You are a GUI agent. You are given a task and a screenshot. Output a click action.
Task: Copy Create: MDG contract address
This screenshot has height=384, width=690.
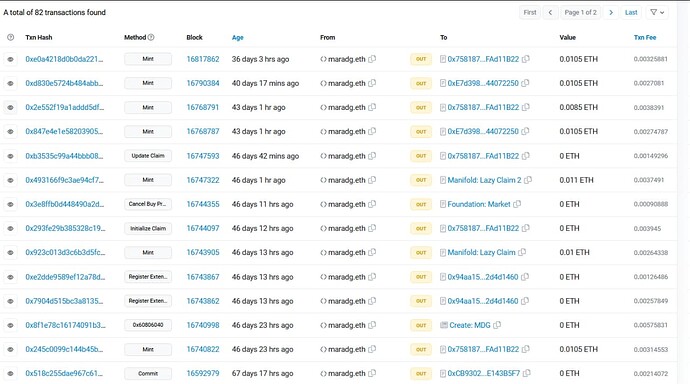click(x=497, y=325)
